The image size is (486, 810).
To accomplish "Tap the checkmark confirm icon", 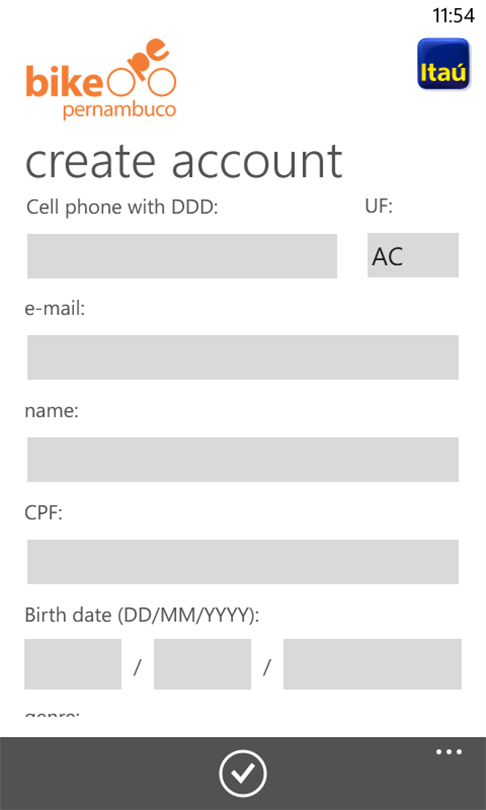I will point(243,773).
